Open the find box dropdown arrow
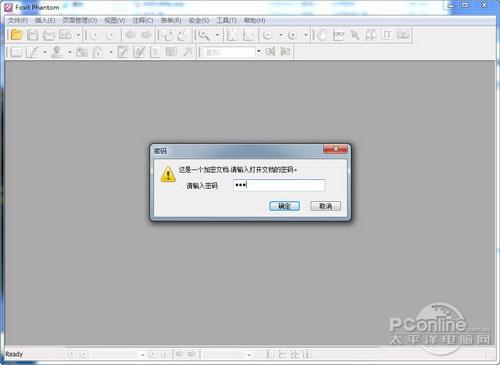This screenshot has height=365, width=500. click(x=258, y=52)
